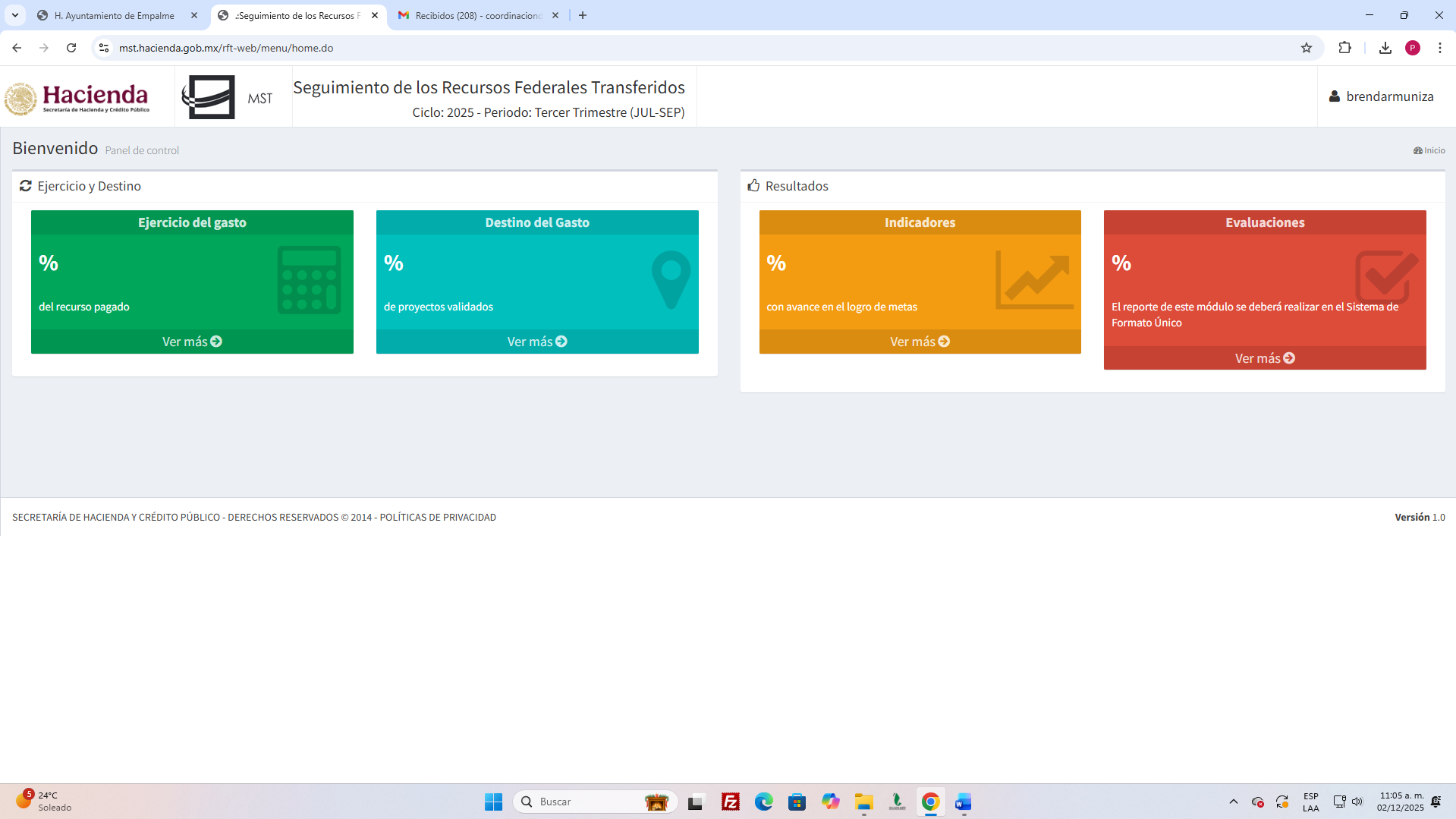Show hidden system tray icons

tap(1233, 802)
